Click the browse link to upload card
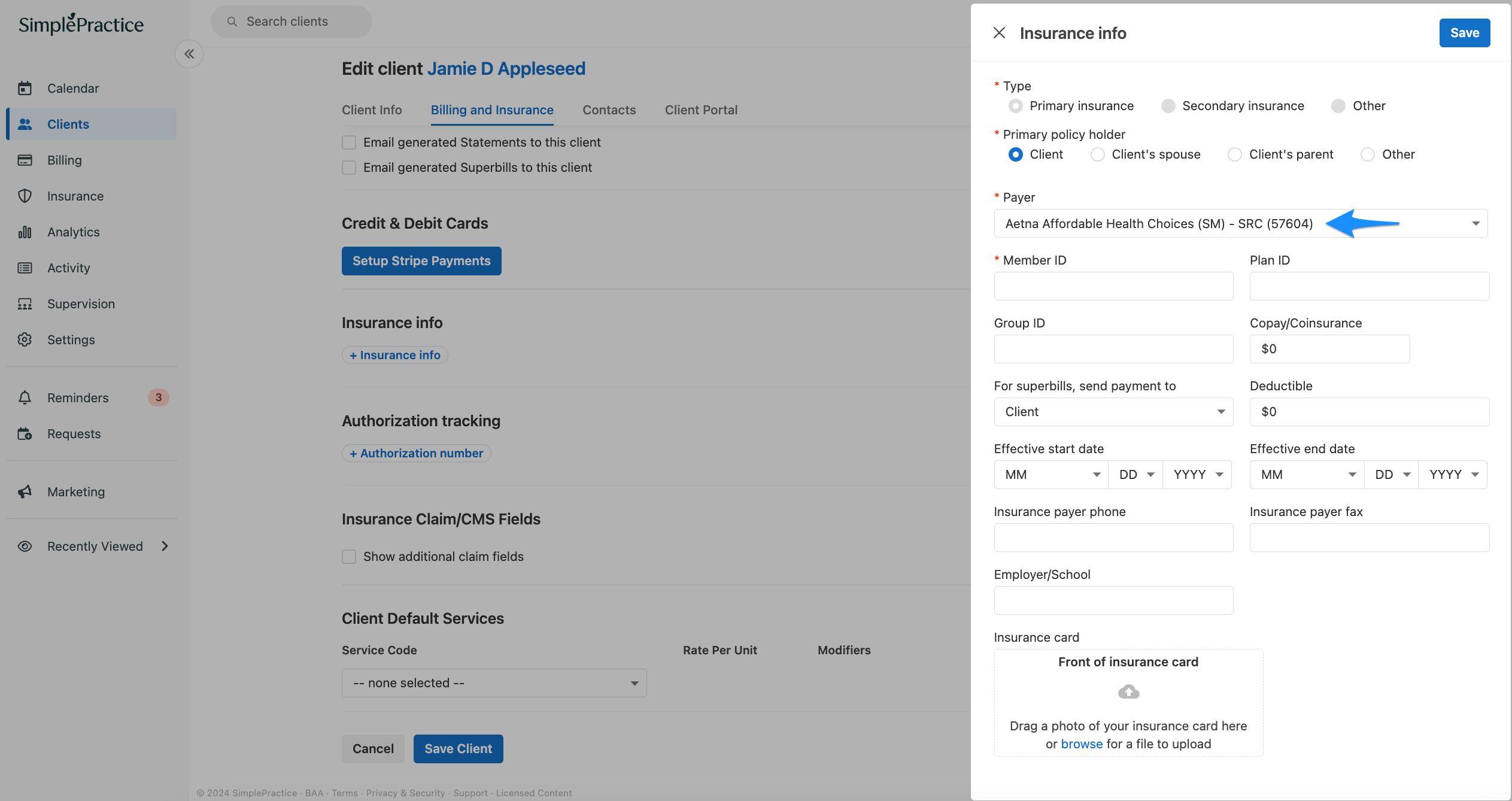1512x801 pixels. (x=1081, y=744)
